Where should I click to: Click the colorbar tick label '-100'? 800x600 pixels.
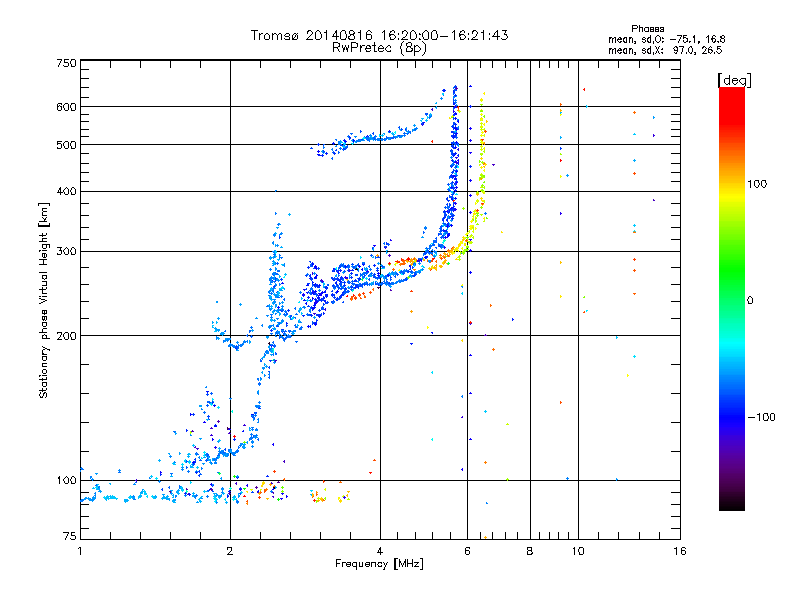(x=762, y=417)
